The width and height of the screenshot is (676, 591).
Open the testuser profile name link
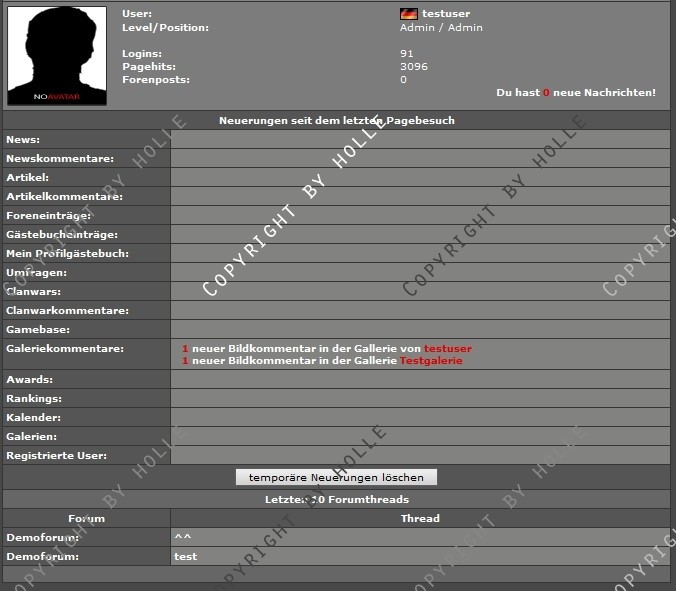[x=446, y=14]
